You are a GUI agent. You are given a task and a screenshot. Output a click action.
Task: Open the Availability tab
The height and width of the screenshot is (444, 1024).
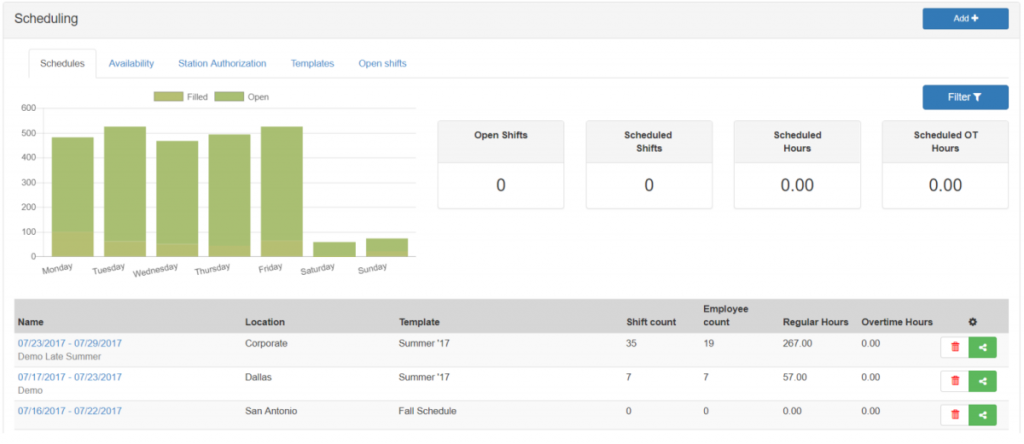pyautogui.click(x=131, y=64)
